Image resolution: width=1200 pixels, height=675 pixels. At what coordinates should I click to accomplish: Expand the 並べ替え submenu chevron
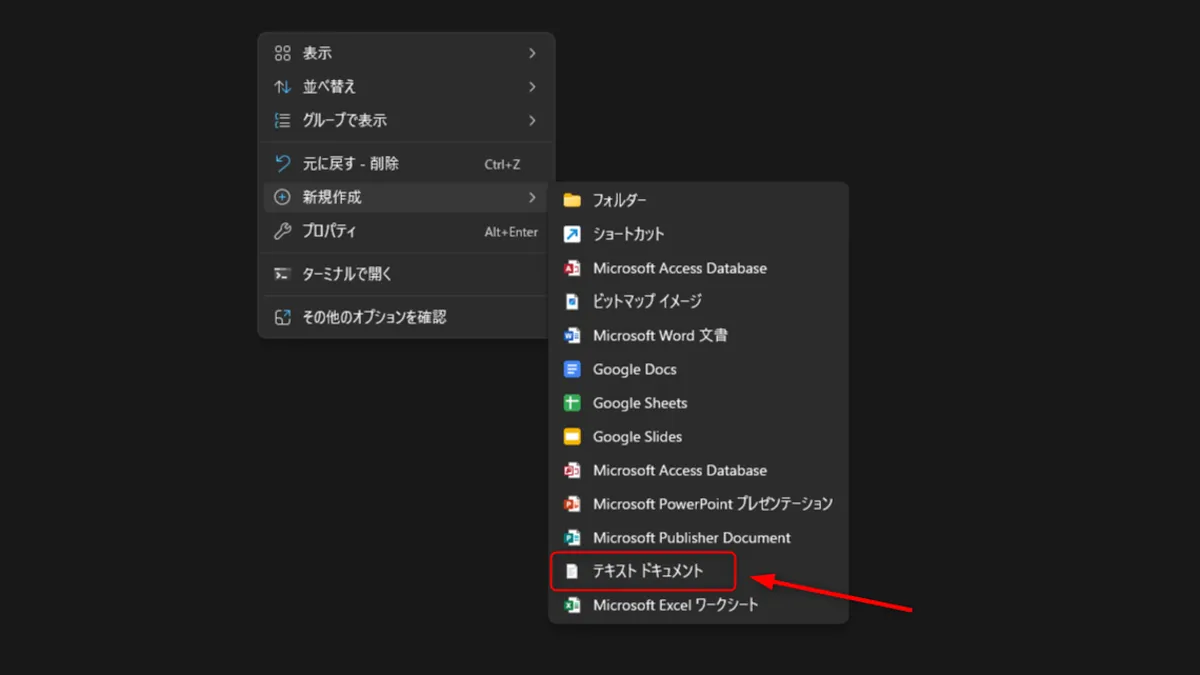pos(532,86)
